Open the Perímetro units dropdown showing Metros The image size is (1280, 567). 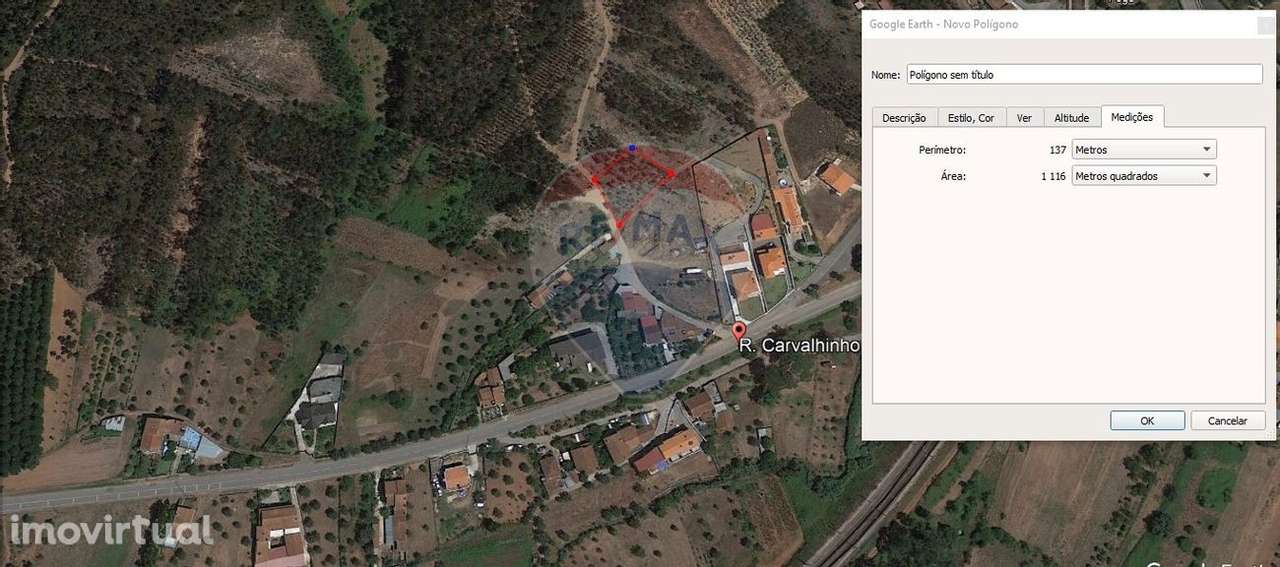pyautogui.click(x=1144, y=150)
